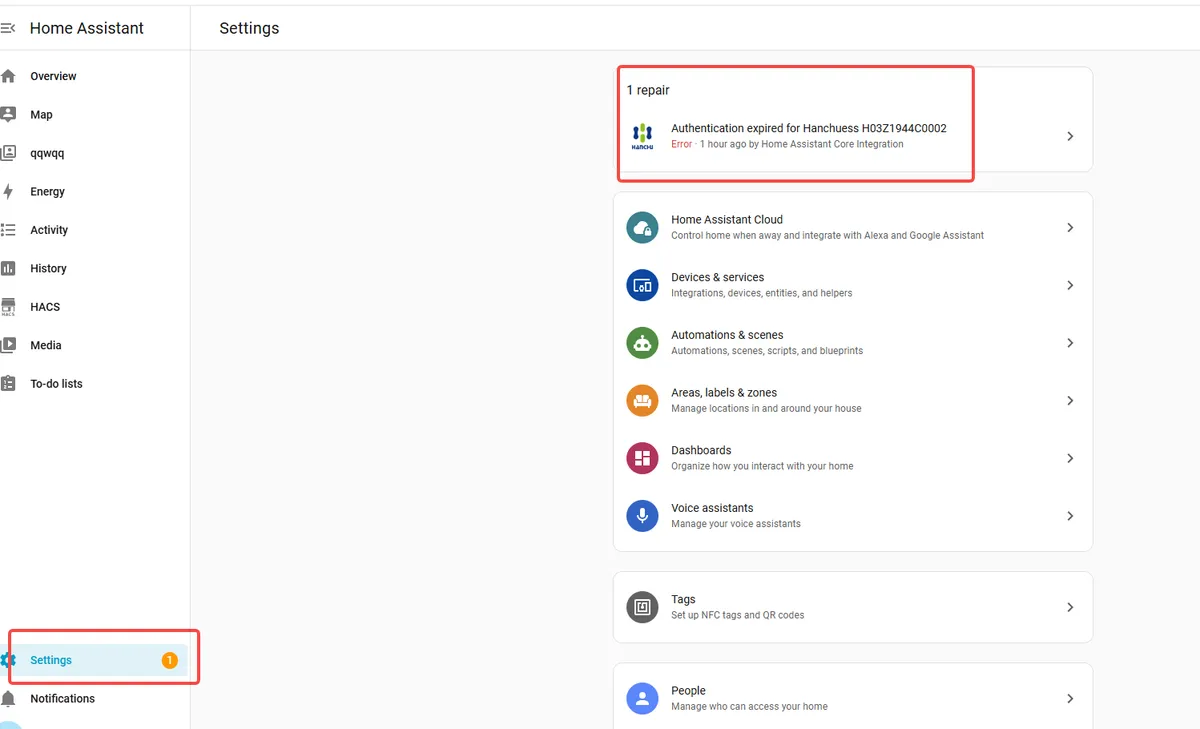
Task: Click chevron next to Dashboards
Action: pos(1070,458)
